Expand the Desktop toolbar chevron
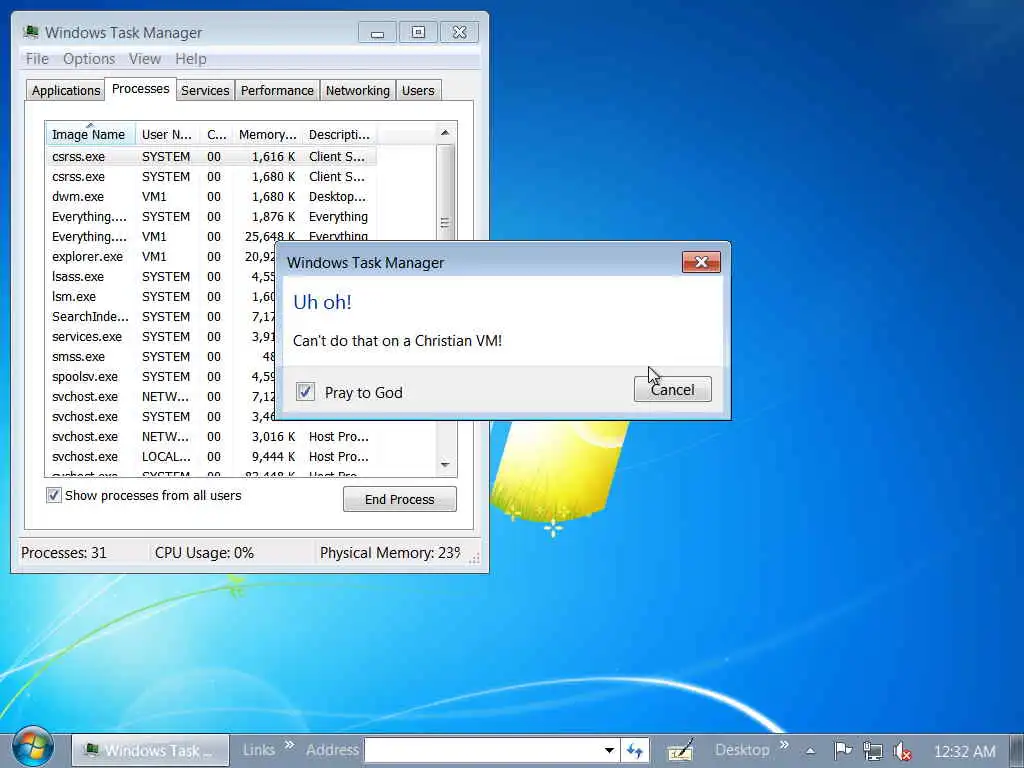Viewport: 1024px width, 768px height. [784, 745]
